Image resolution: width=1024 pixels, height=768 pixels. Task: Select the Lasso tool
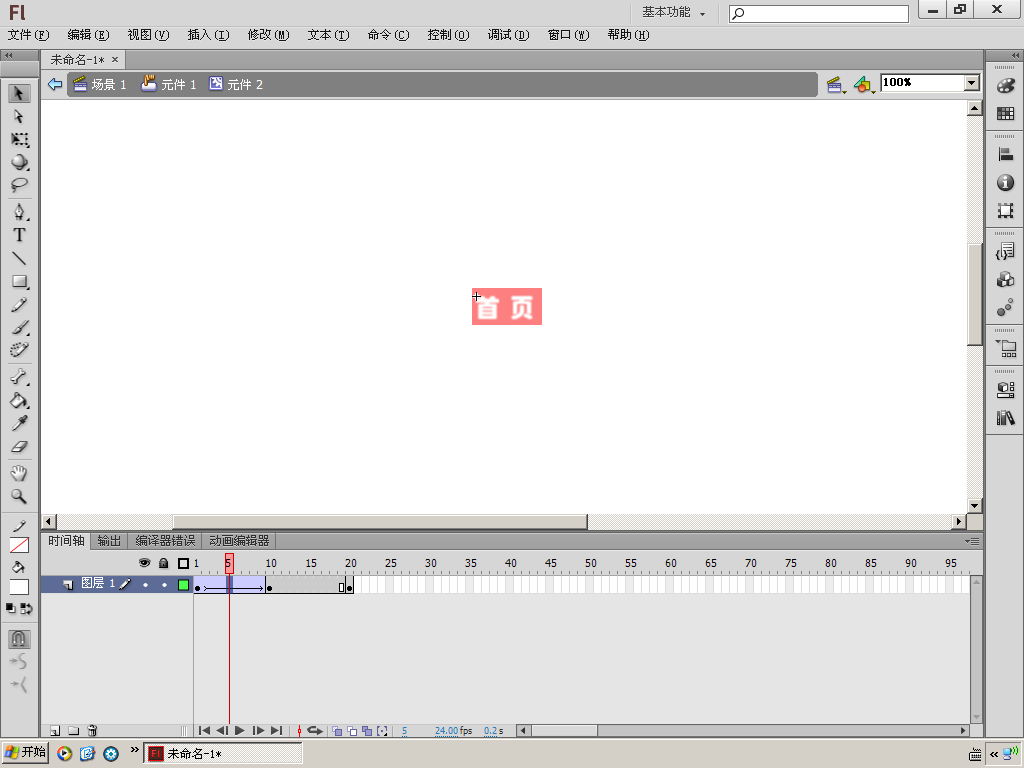point(19,185)
